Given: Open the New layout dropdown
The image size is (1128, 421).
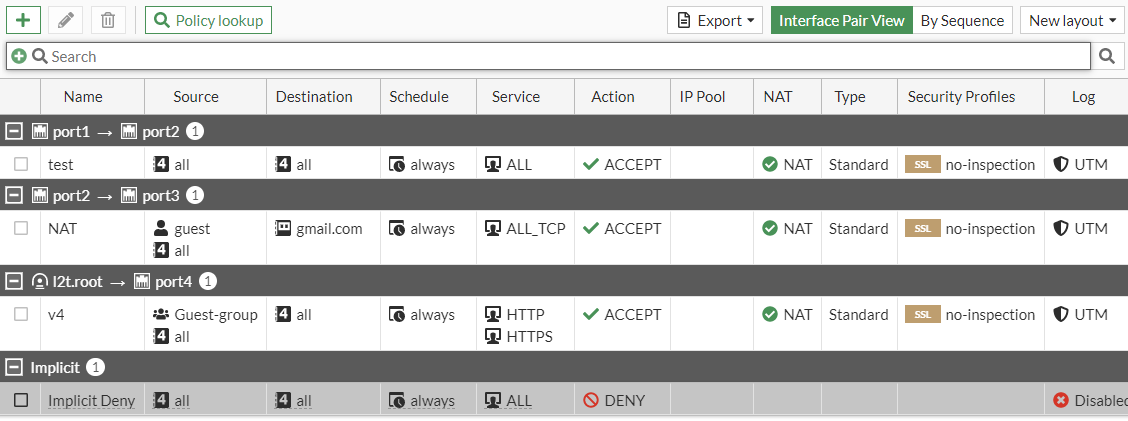Looking at the screenshot, I should (x=1072, y=20).
